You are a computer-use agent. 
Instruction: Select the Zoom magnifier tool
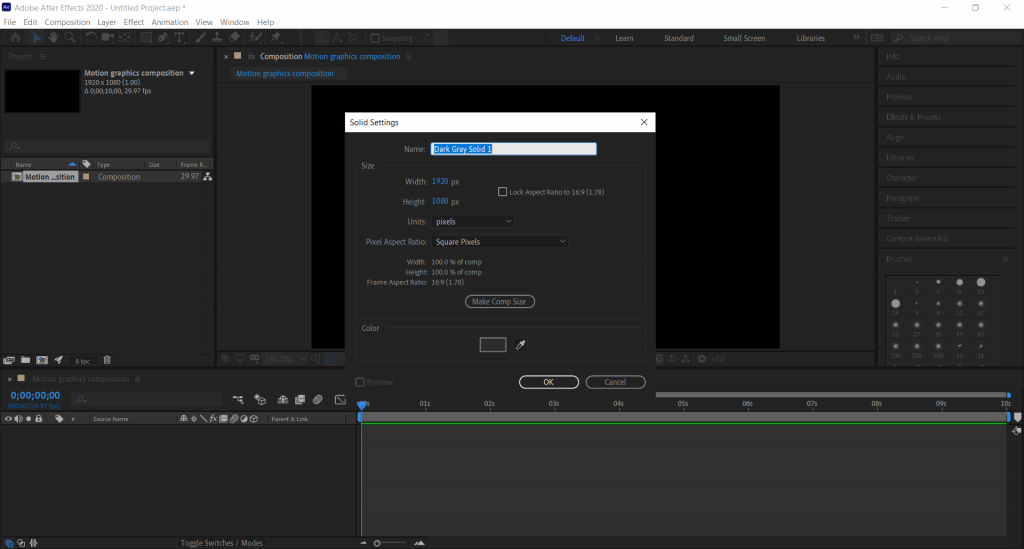click(x=70, y=38)
